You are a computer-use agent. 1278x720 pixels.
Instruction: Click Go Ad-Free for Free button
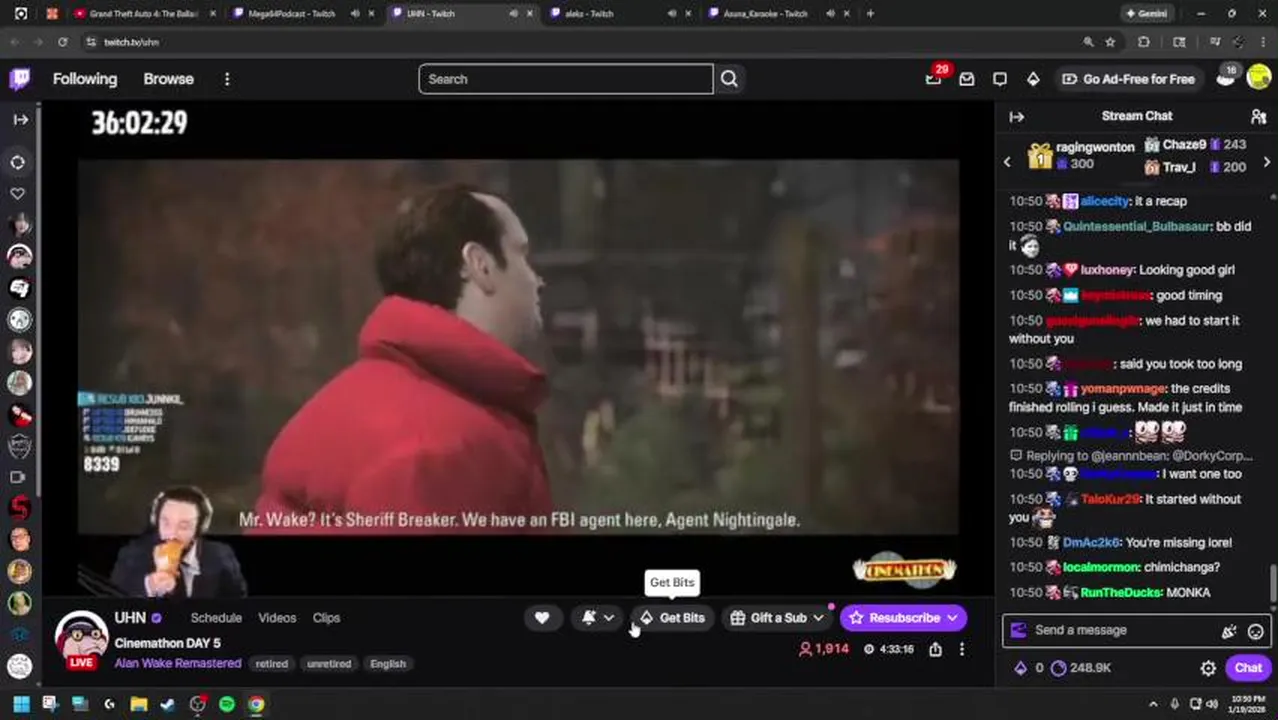[1128, 79]
